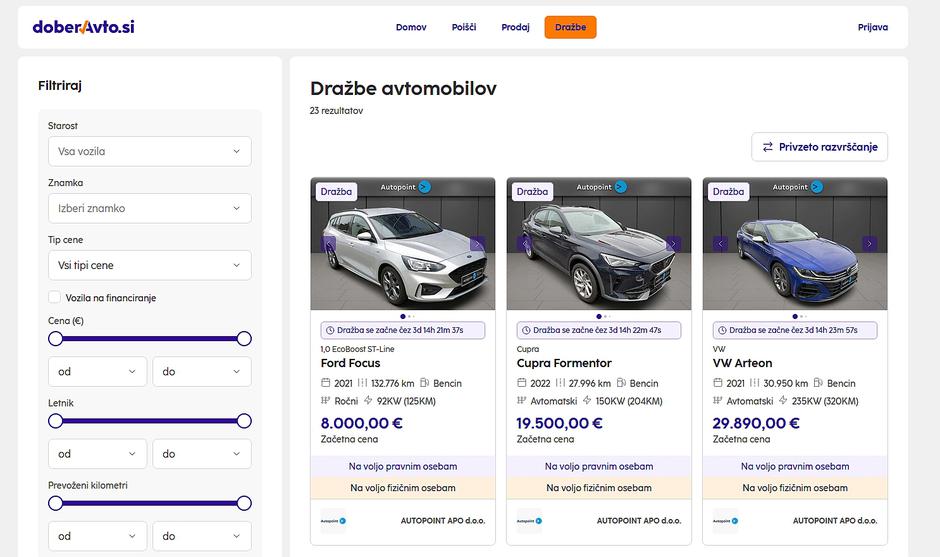
Task: Click 8.000,00 € starting price
Action: coord(361,423)
